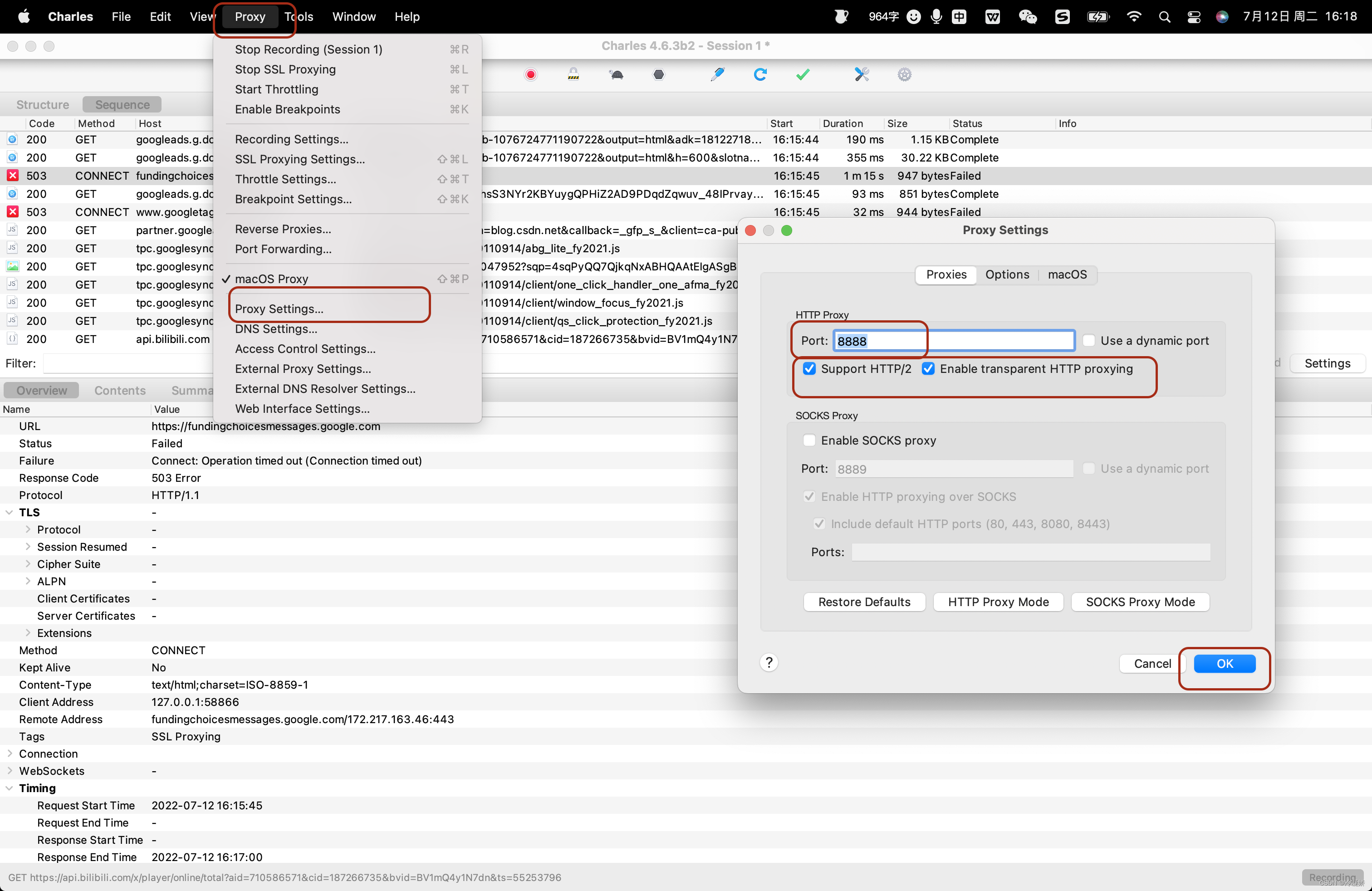Toggle the macOS Proxy menu item

pyautogui.click(x=347, y=279)
